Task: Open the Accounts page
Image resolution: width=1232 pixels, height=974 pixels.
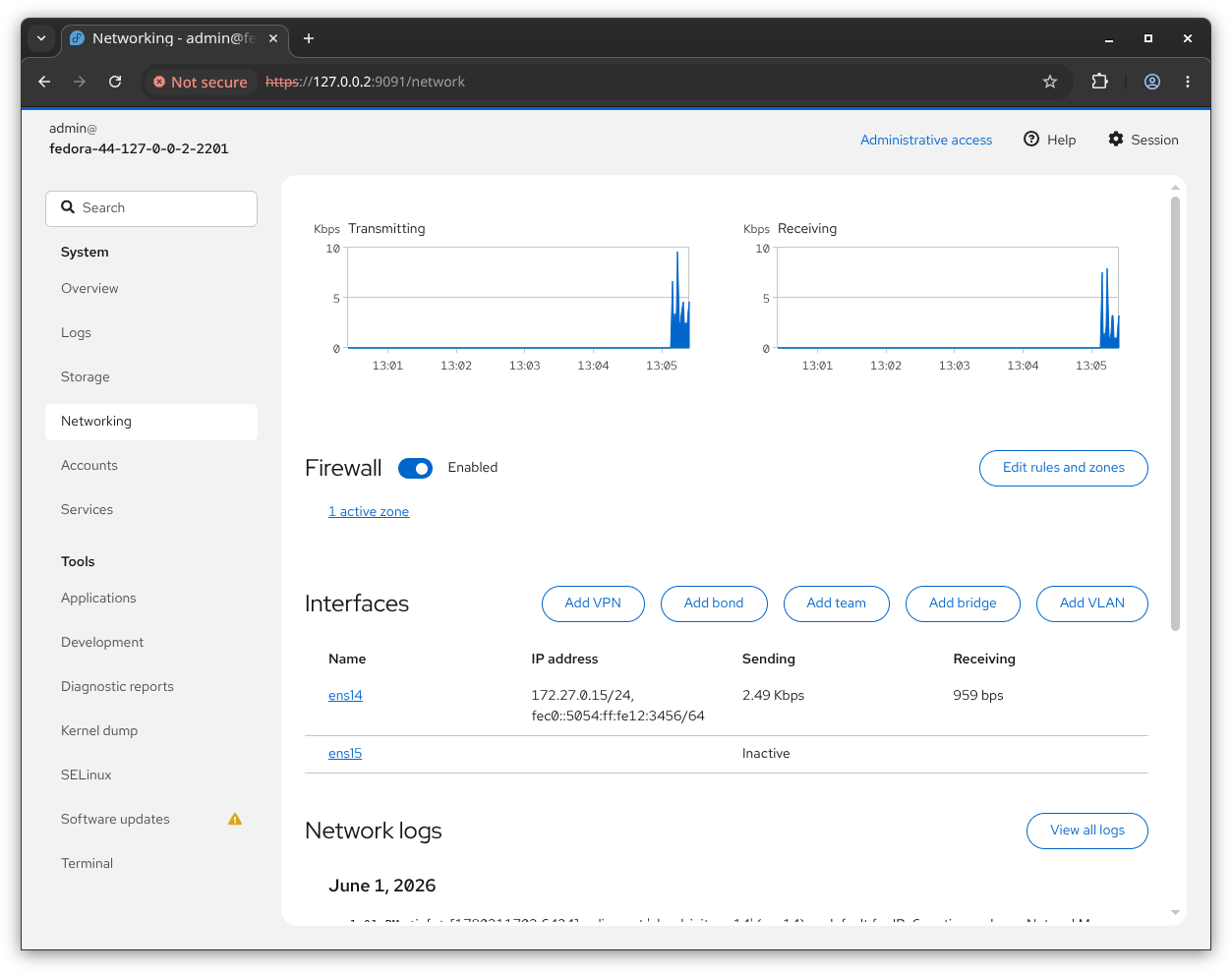Action: pos(151,465)
